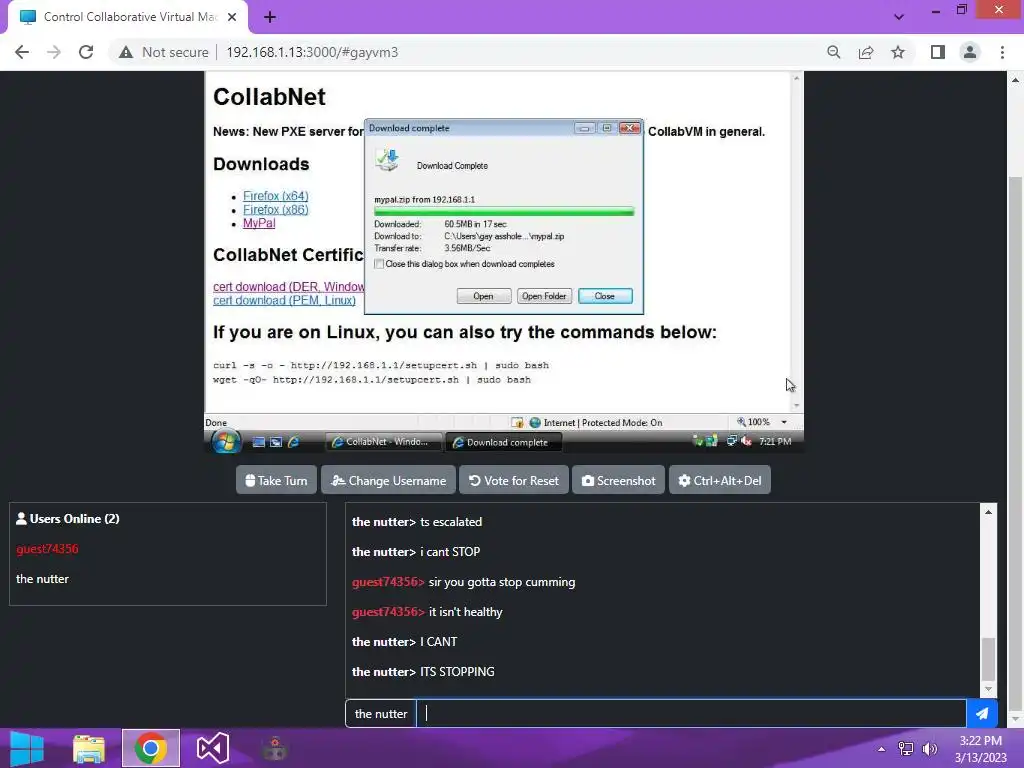This screenshot has width=1024, height=768.
Task: Send chat message with paper plane icon
Action: coord(982,714)
